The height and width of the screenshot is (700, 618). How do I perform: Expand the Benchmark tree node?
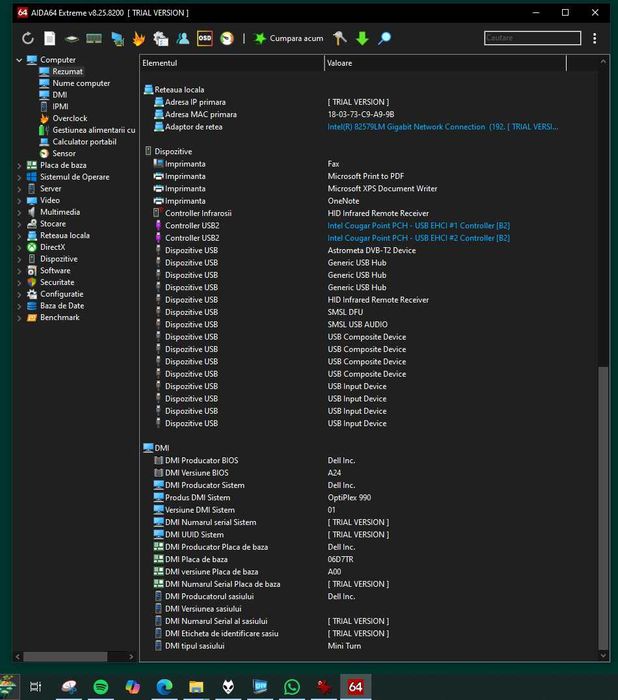pos(19,318)
